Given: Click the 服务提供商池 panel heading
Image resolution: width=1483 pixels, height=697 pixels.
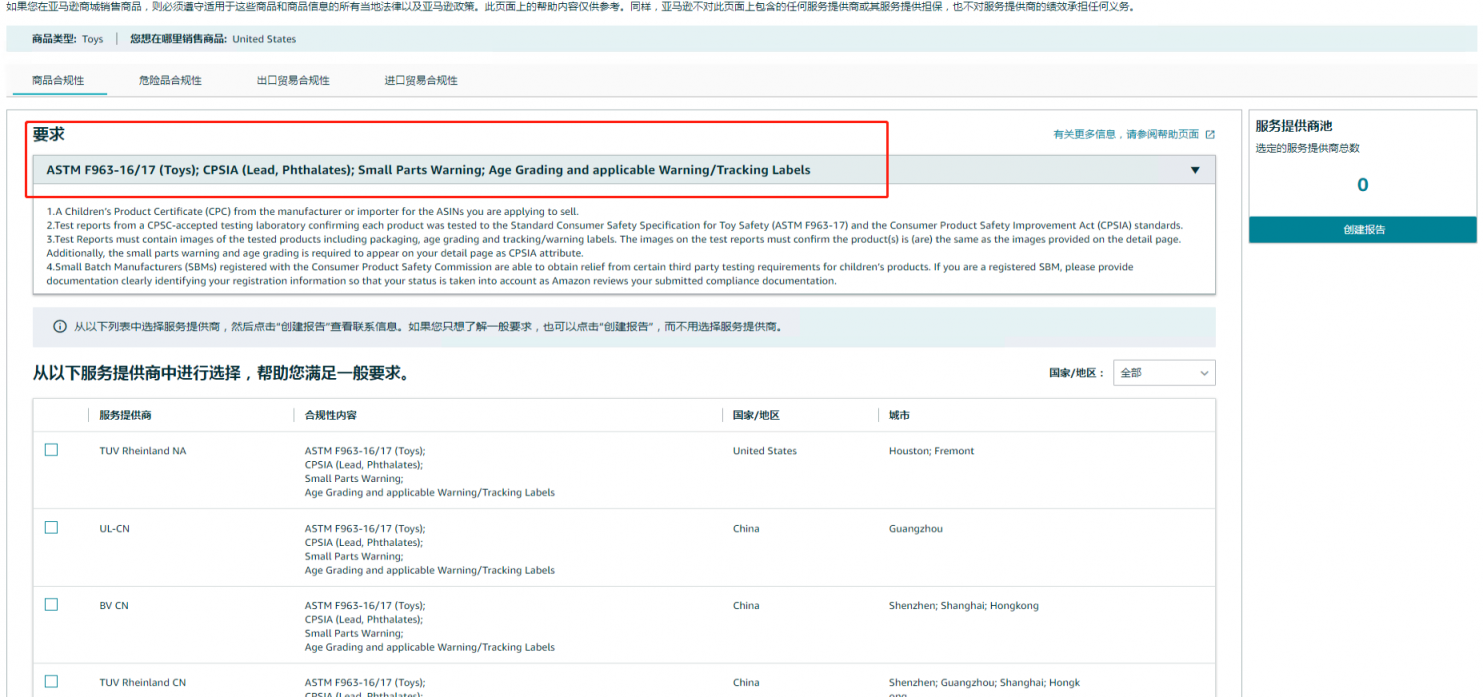Looking at the screenshot, I should (x=1294, y=126).
